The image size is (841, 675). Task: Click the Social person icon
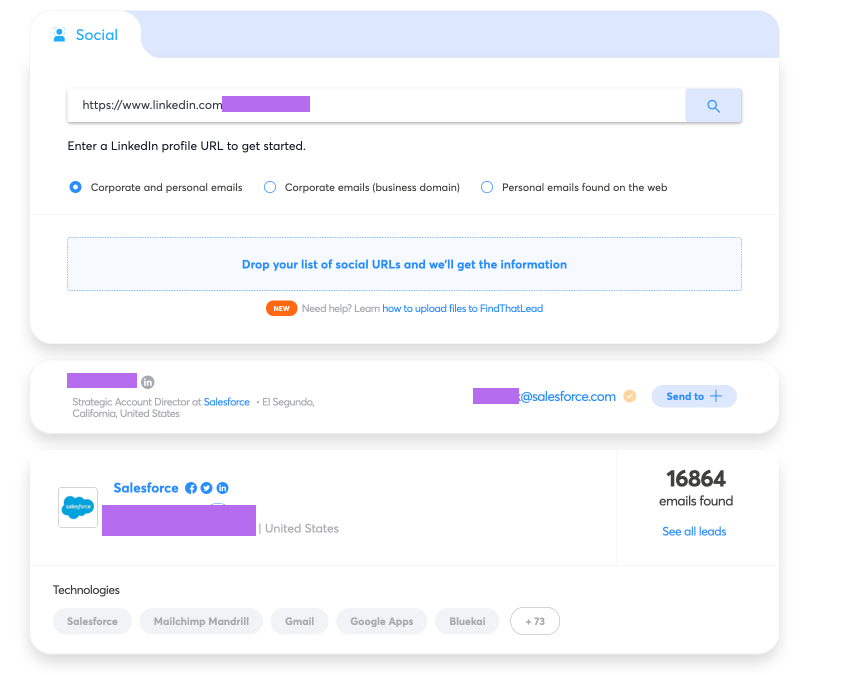pos(60,35)
